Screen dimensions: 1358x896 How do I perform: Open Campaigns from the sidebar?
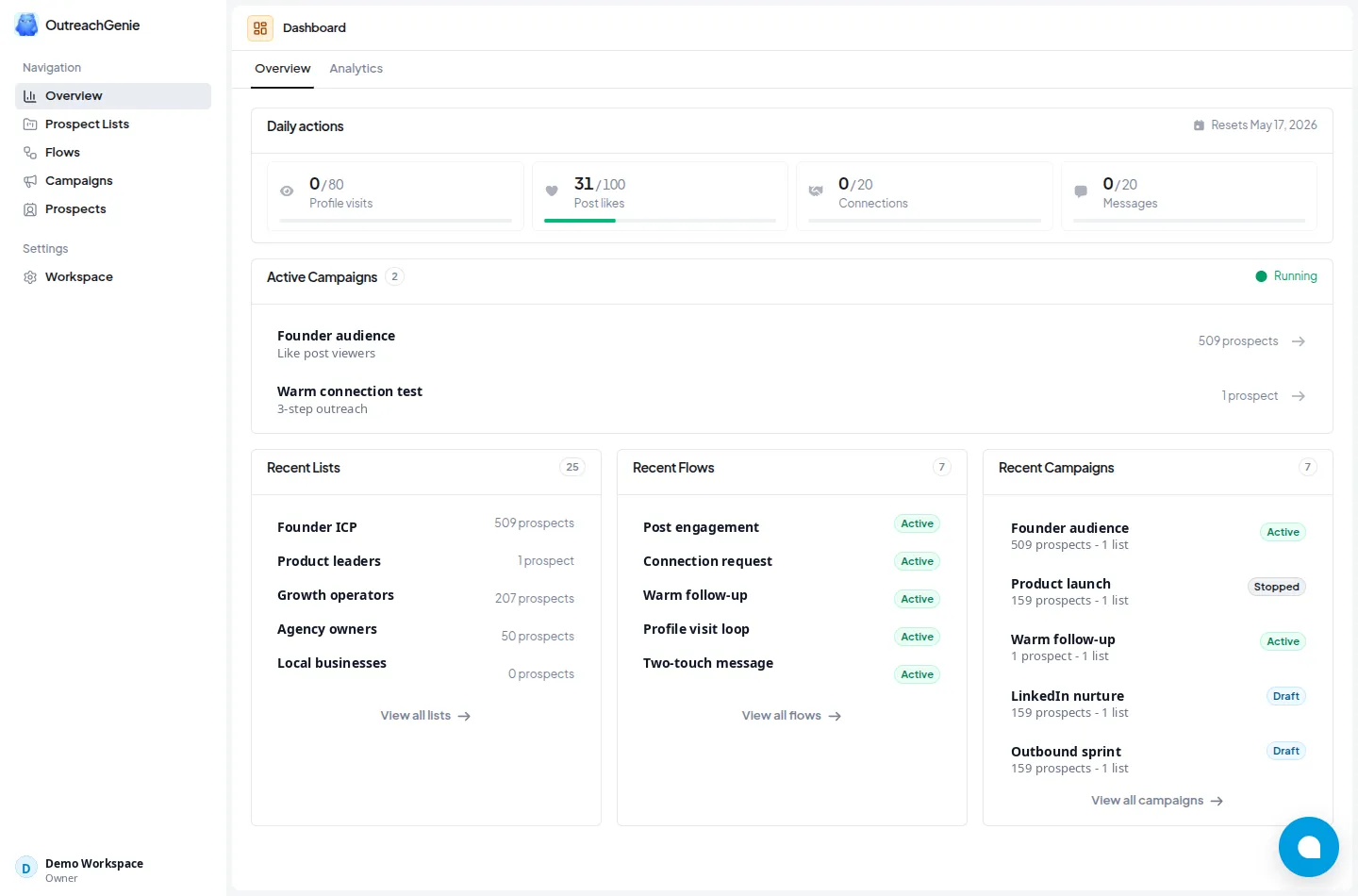coord(113,181)
